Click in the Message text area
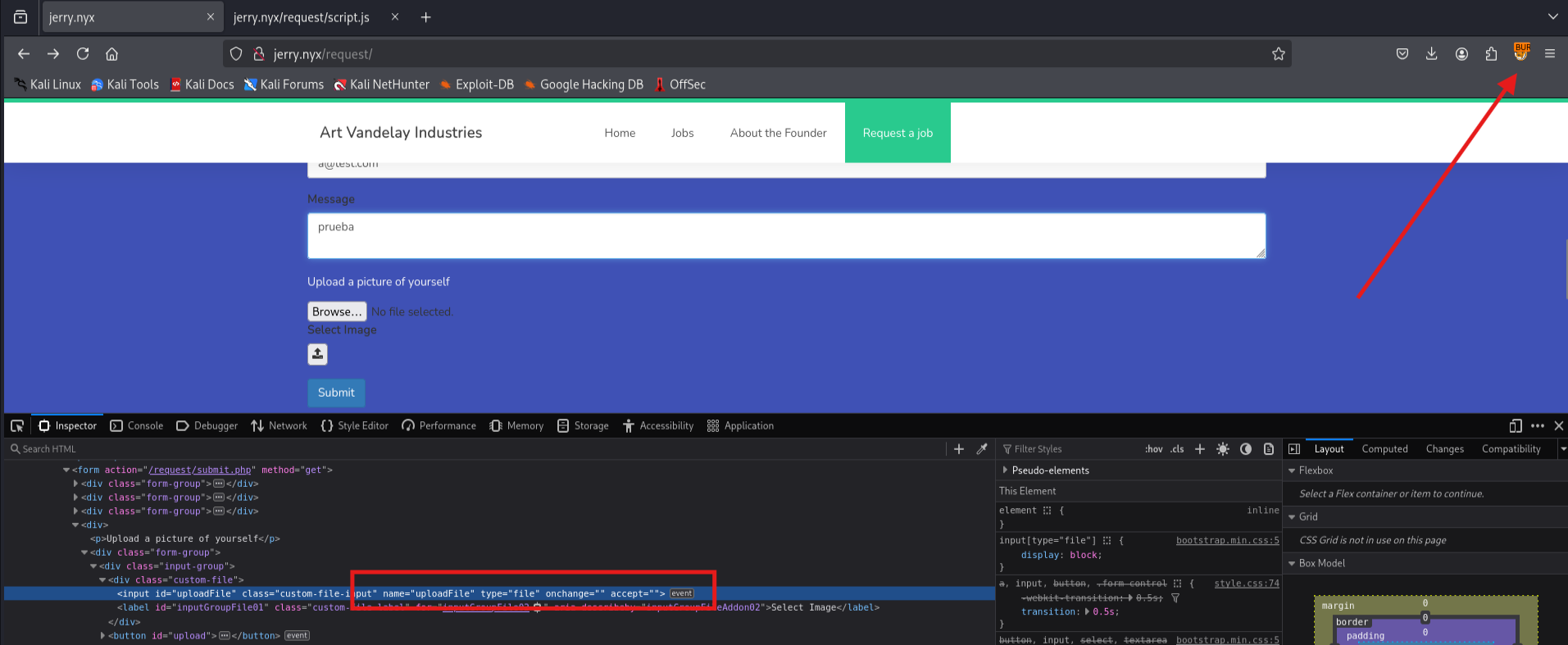Image resolution: width=1568 pixels, height=645 pixels. (786, 236)
